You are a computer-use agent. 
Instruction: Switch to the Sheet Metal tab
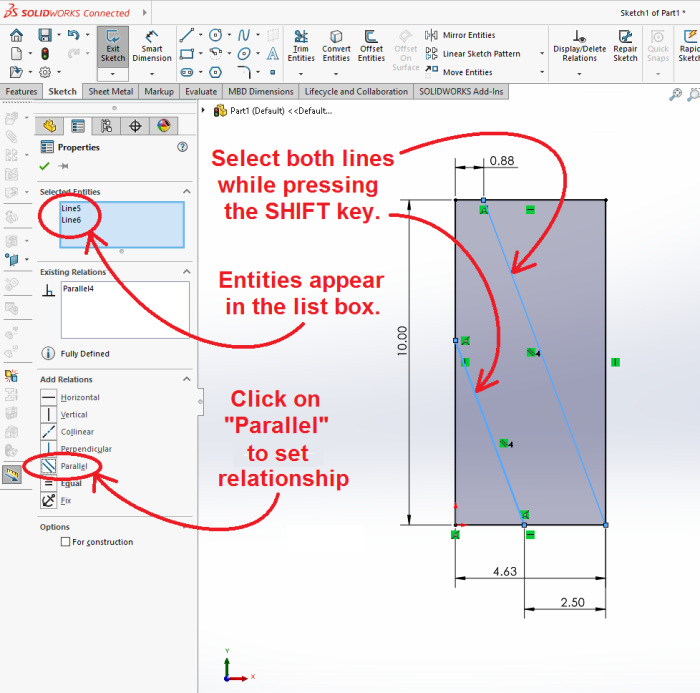(111, 92)
